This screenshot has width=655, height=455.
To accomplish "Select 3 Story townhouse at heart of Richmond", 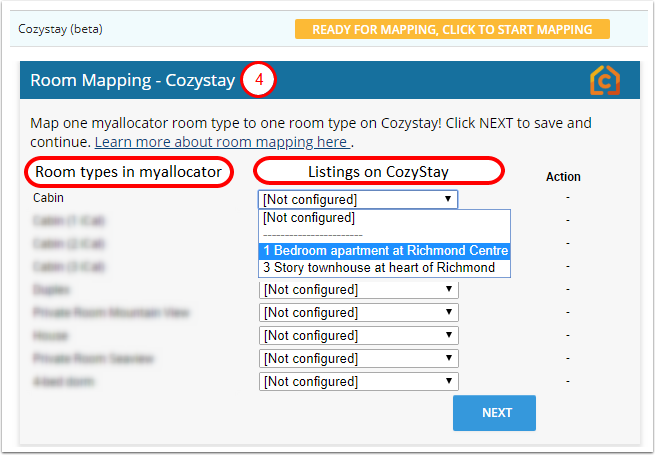I will click(384, 267).
